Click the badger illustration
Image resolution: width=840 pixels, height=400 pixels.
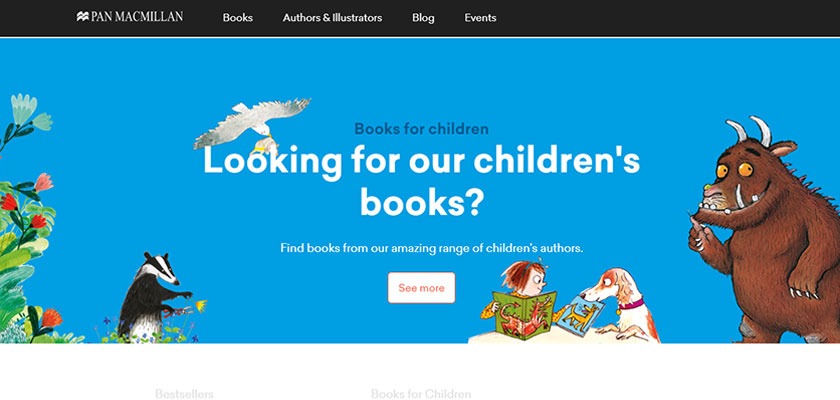click(153, 296)
